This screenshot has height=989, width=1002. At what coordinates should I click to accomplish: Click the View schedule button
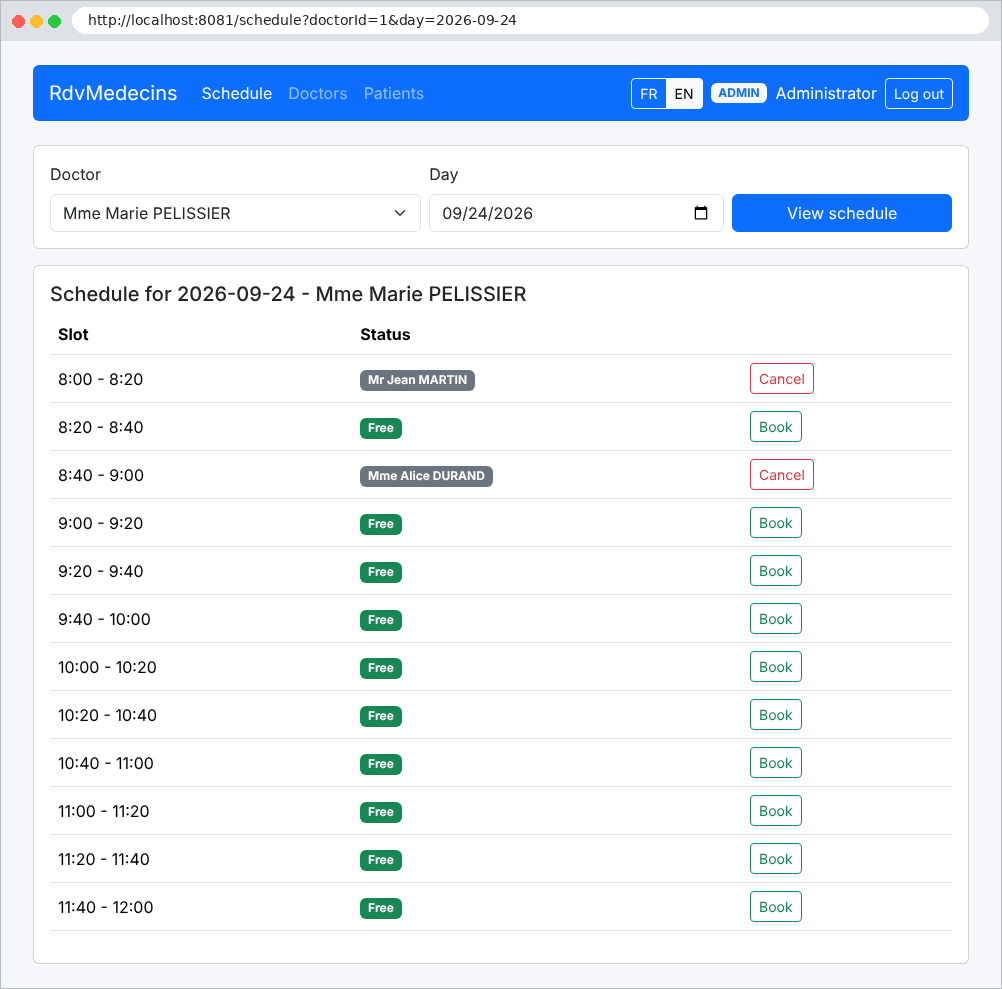coord(842,213)
